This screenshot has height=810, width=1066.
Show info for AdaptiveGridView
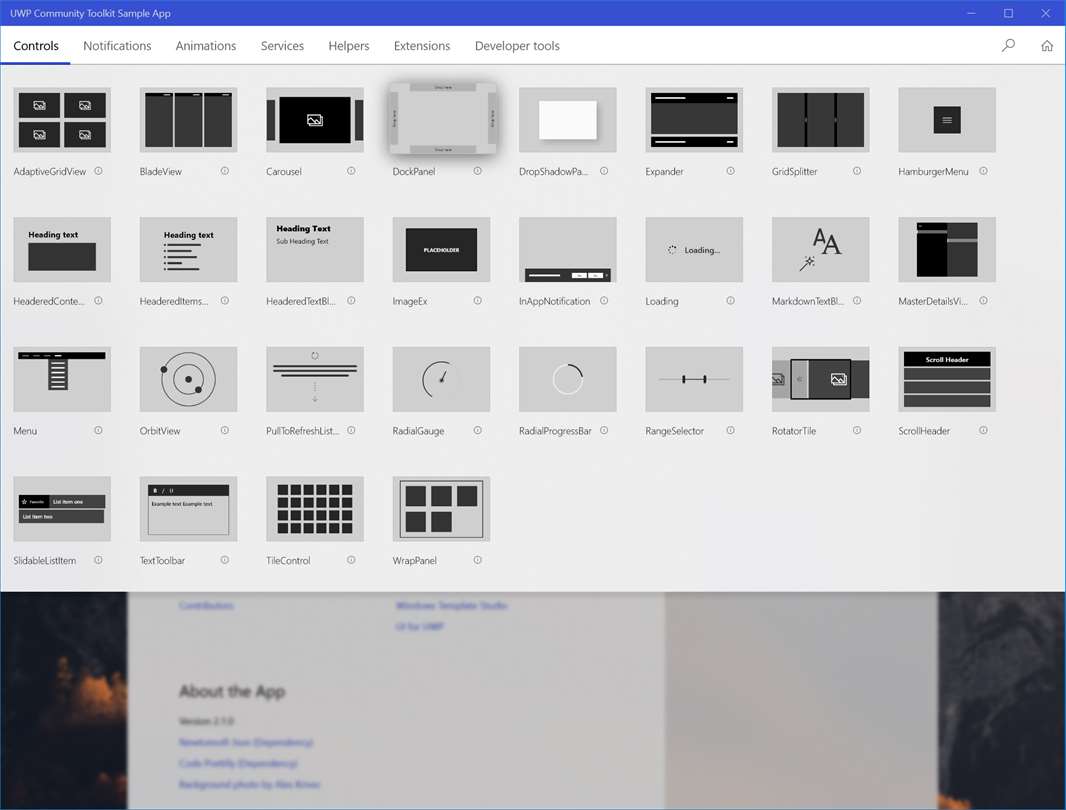(x=99, y=171)
